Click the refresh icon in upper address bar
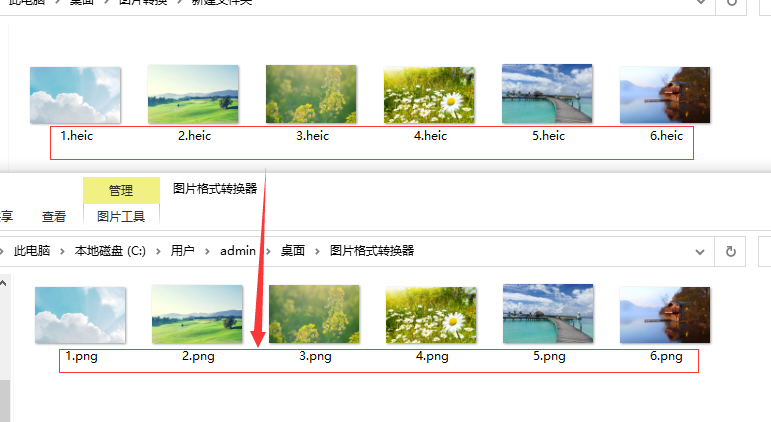This screenshot has height=422, width=771. pos(732,2)
